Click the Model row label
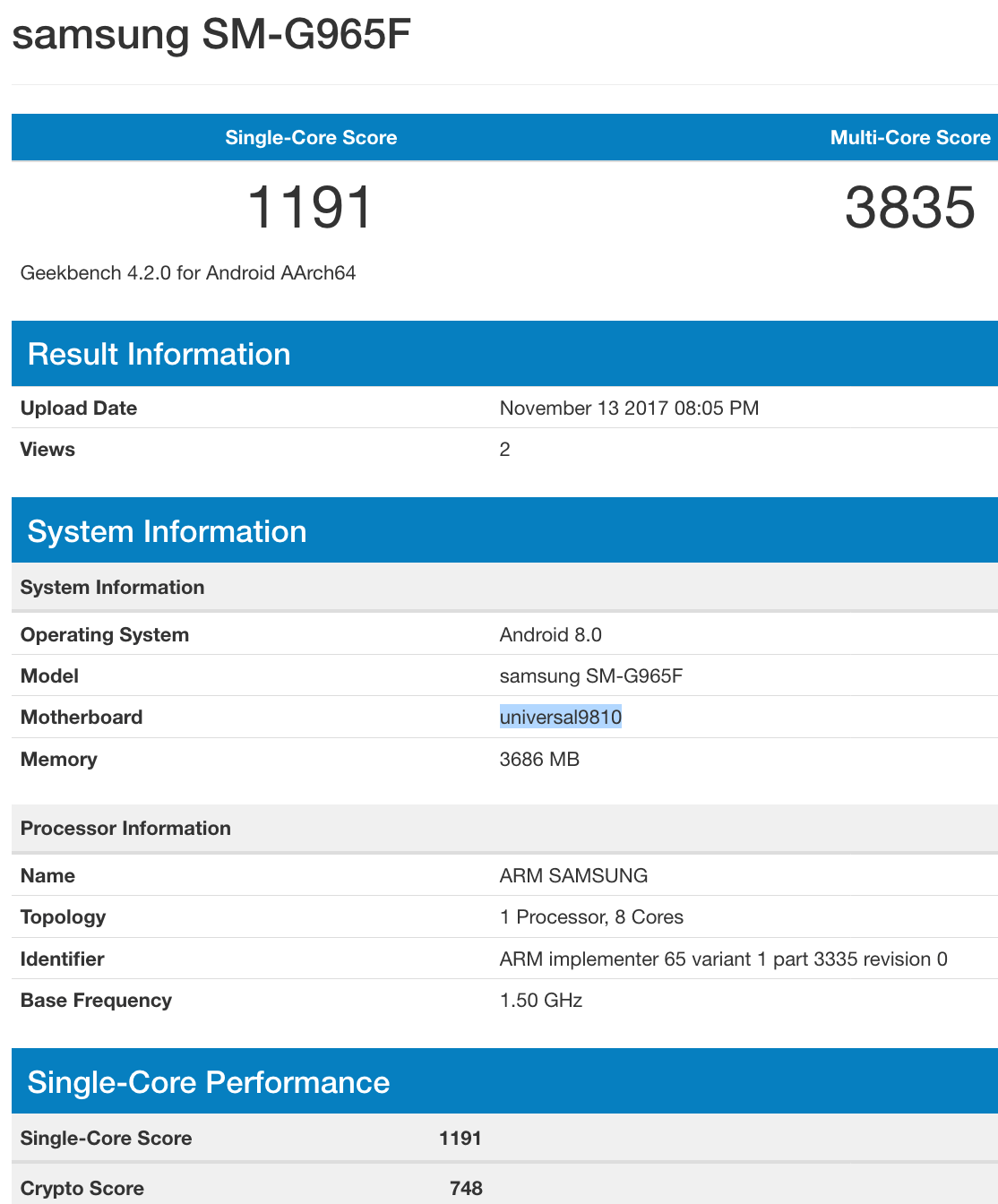Image resolution: width=998 pixels, height=1204 pixels. click(49, 676)
